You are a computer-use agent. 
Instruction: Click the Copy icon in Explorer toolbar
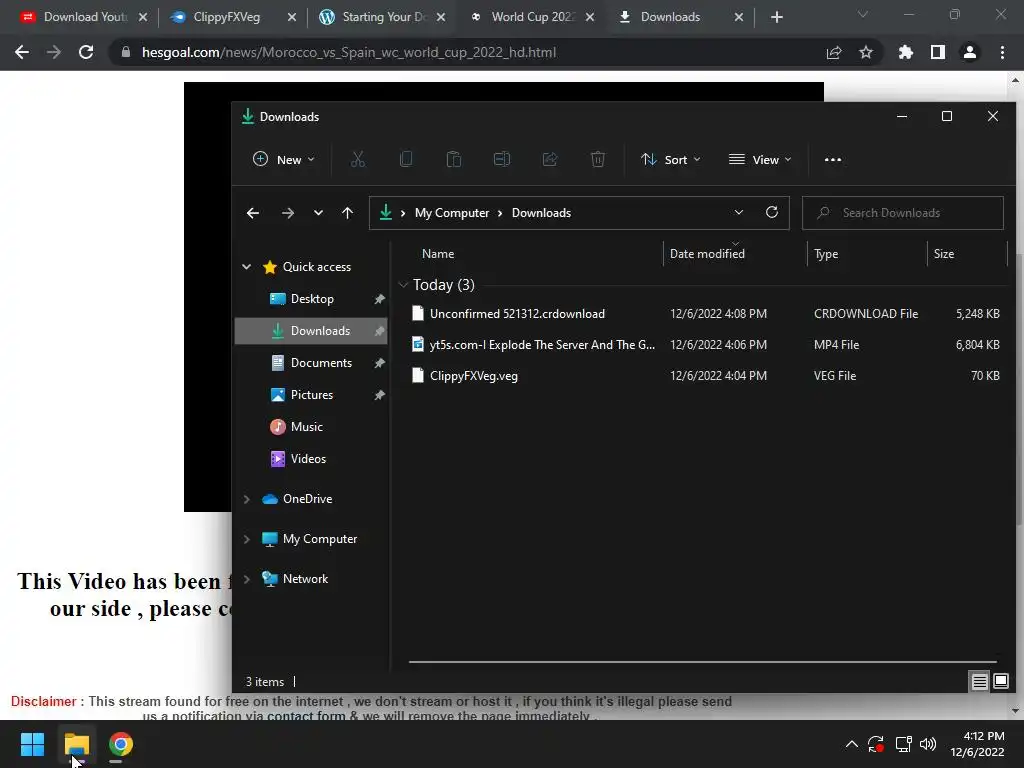(406, 159)
